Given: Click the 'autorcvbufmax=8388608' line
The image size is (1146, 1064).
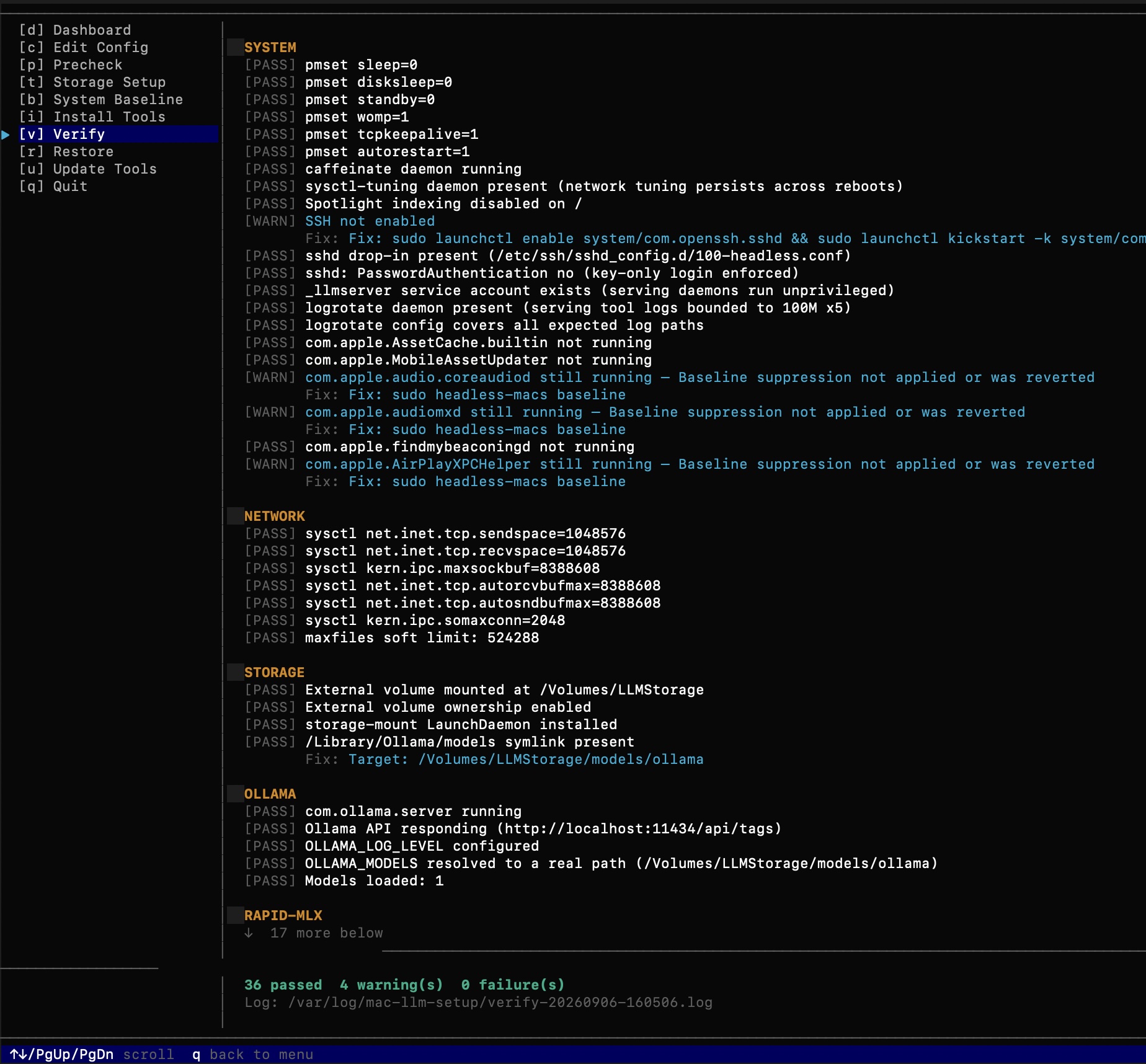Looking at the screenshot, I should pos(453,585).
